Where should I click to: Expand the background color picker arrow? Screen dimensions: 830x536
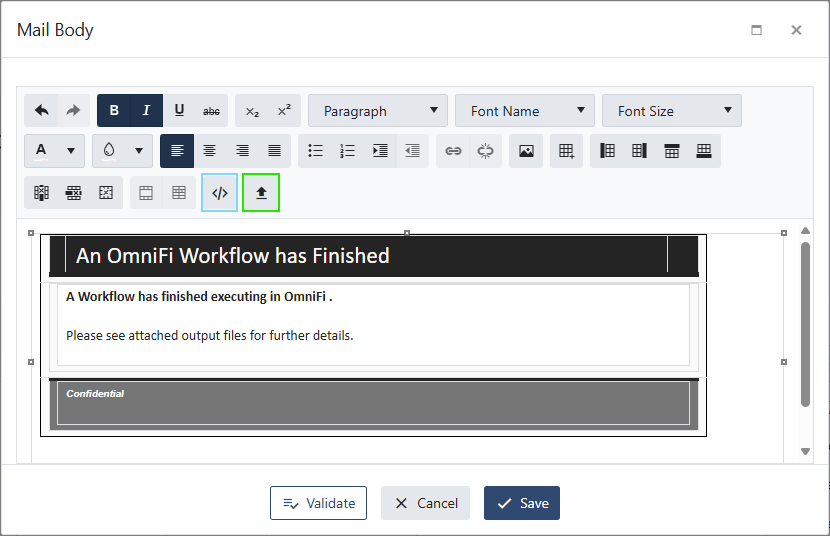click(x=139, y=151)
